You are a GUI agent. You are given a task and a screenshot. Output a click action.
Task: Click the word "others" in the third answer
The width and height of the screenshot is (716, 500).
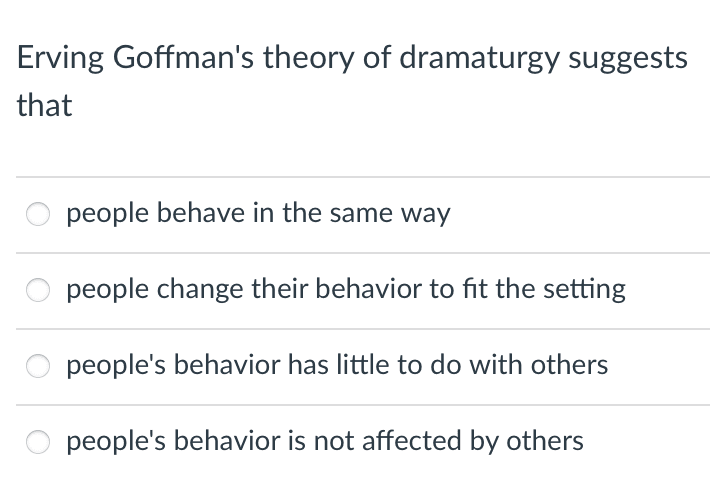click(x=571, y=365)
